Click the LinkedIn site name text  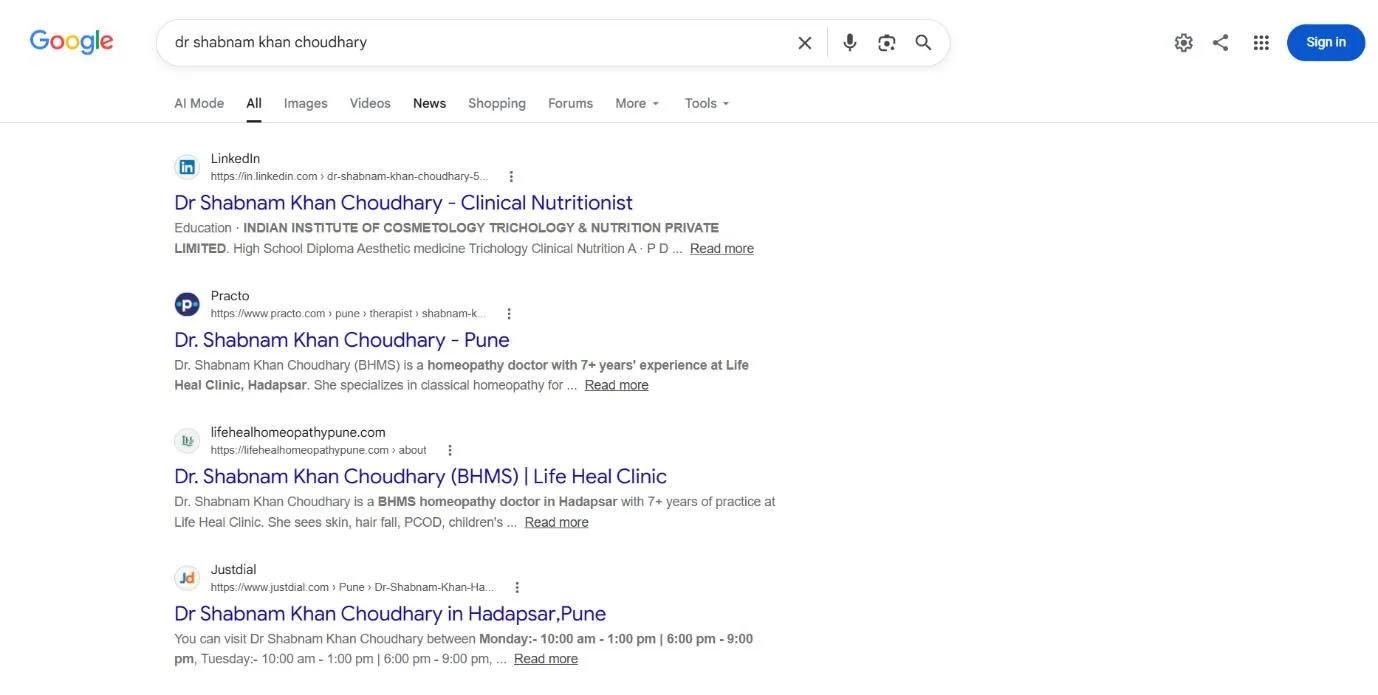tap(235, 159)
